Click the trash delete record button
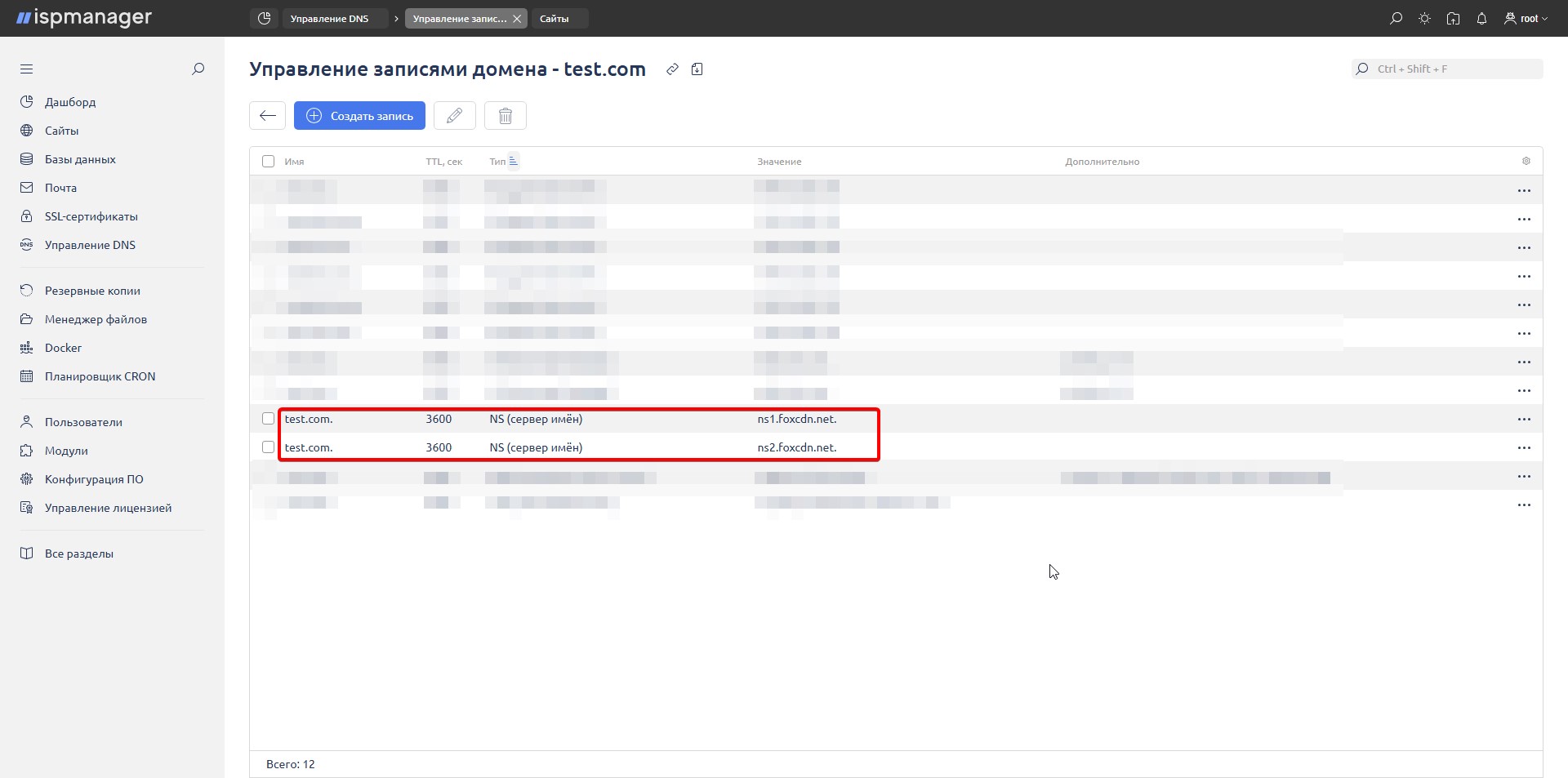This screenshot has width=1568, height=778. pos(505,116)
